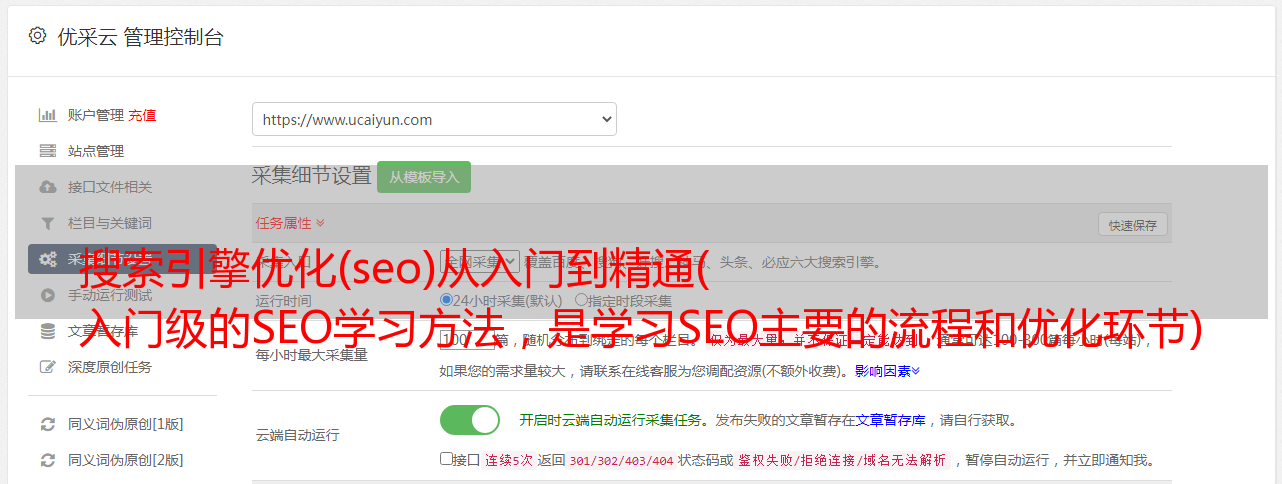Click the refresh icon beside 同义词伪原创[2版]
This screenshot has height=484, width=1282.
click(47, 460)
